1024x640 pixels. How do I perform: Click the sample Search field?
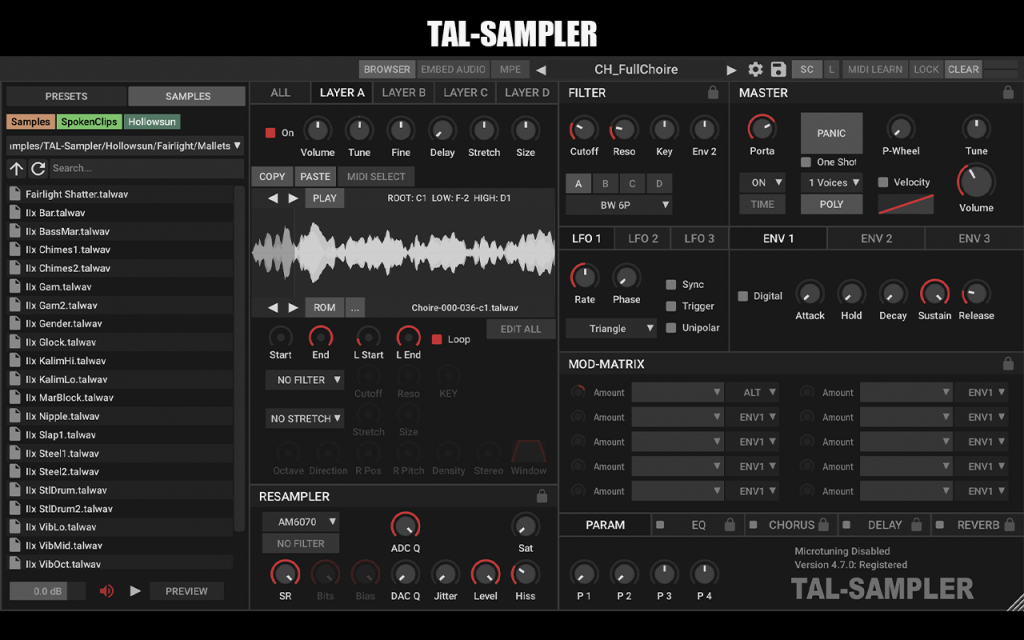tap(146, 168)
